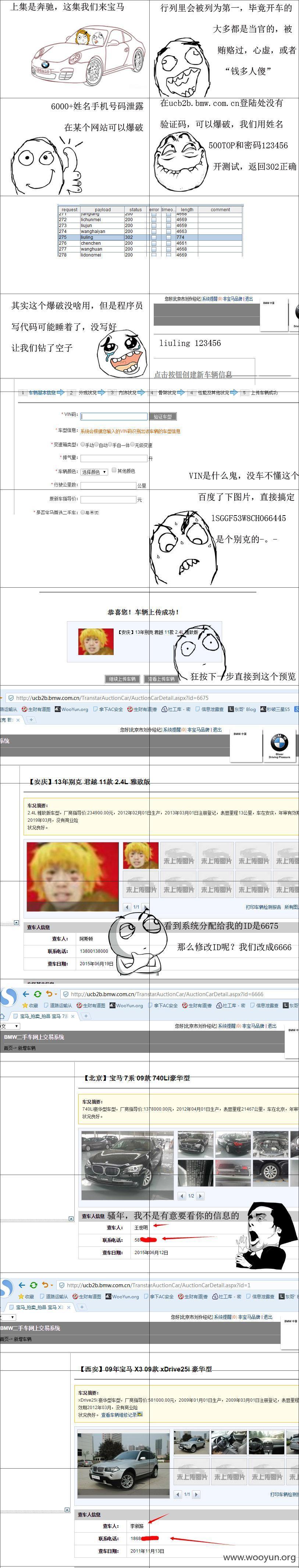The width and height of the screenshot is (299, 1568).
Task: Click the 查看上传车辆 button
Action: 161,679
